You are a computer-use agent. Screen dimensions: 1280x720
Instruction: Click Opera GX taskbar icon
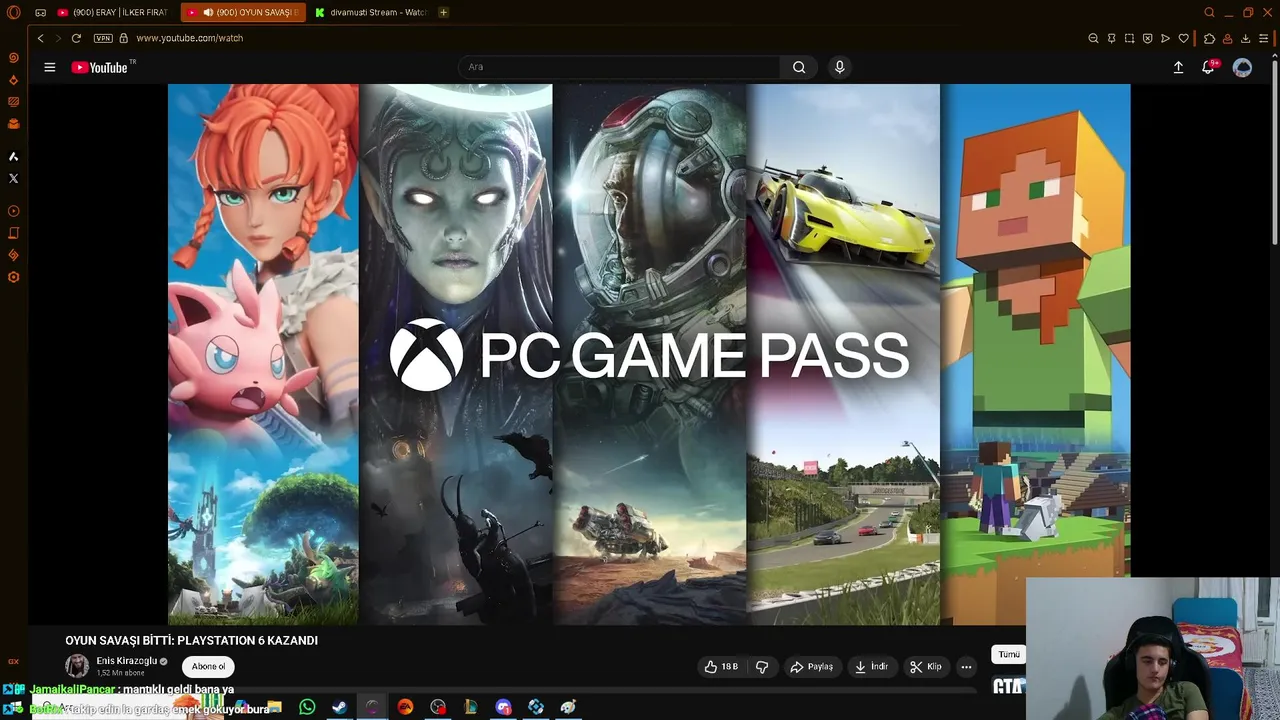click(x=372, y=707)
